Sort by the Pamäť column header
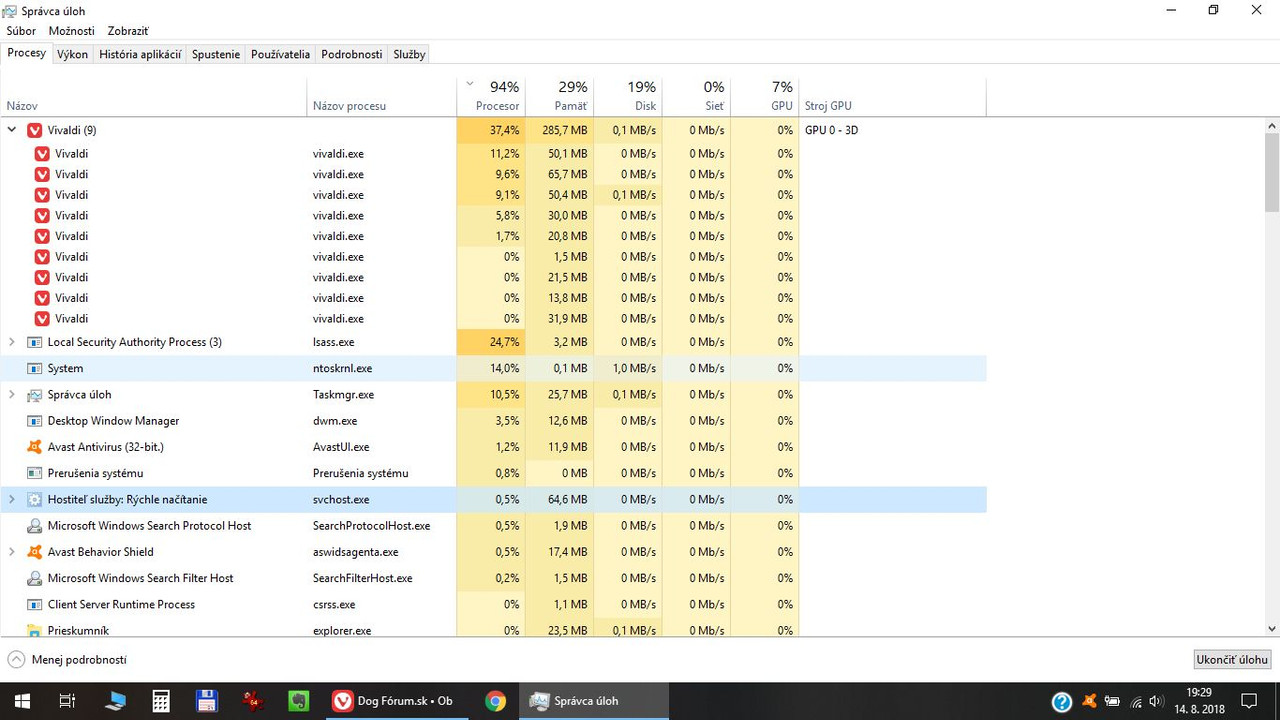Screen dimensions: 1280x720 tap(558, 96)
